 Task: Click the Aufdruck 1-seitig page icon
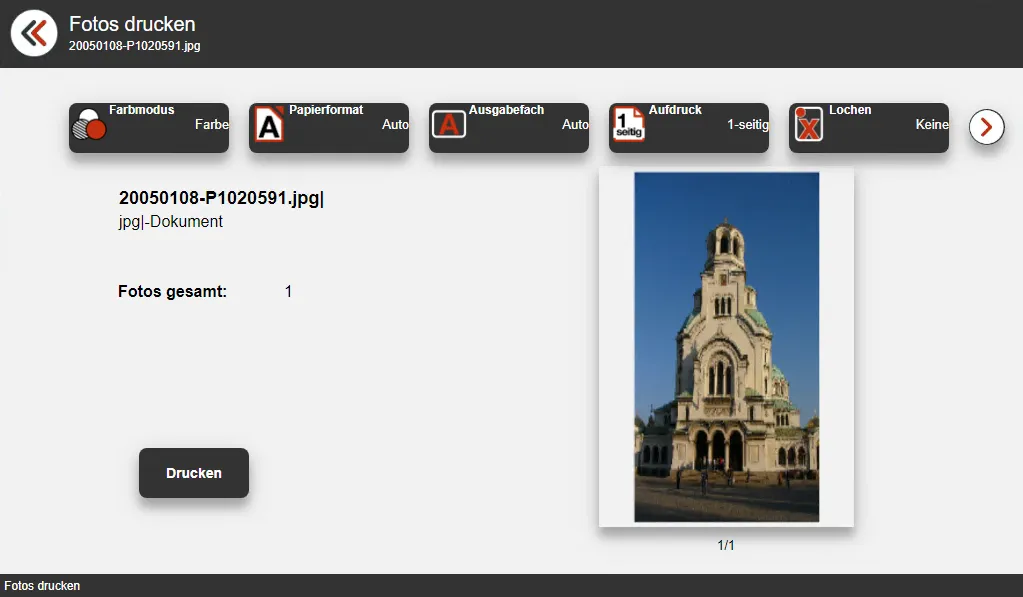(x=629, y=126)
